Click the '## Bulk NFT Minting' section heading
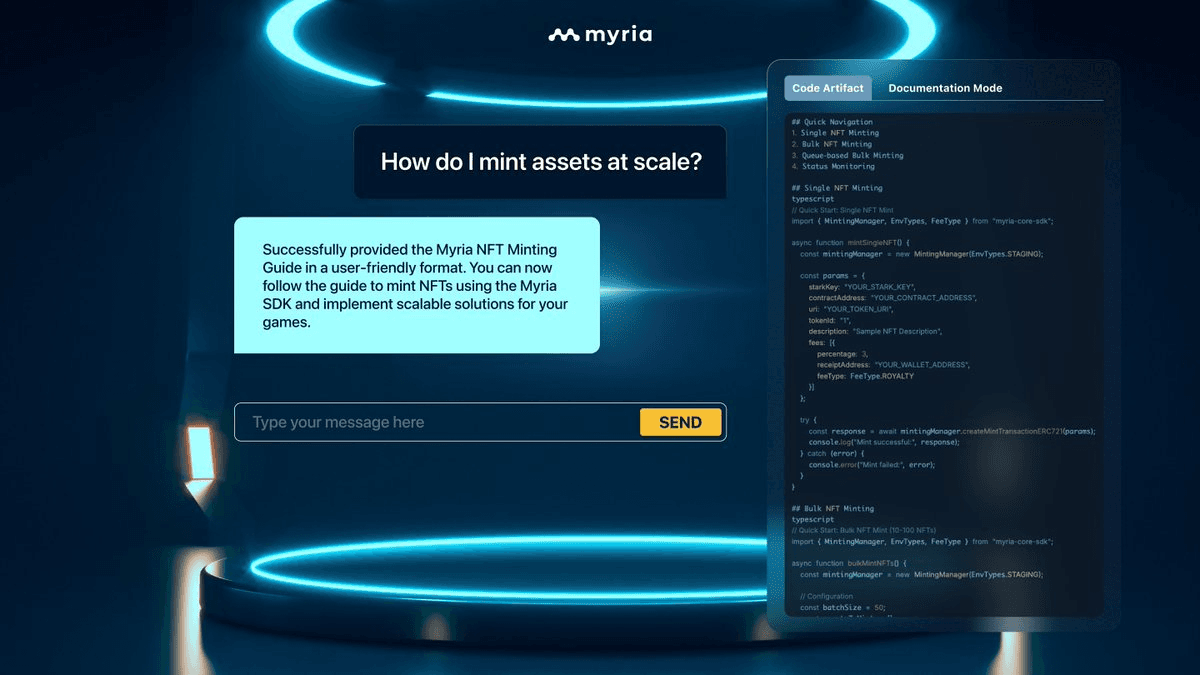The height and width of the screenshot is (675, 1200). pyautogui.click(x=832, y=508)
